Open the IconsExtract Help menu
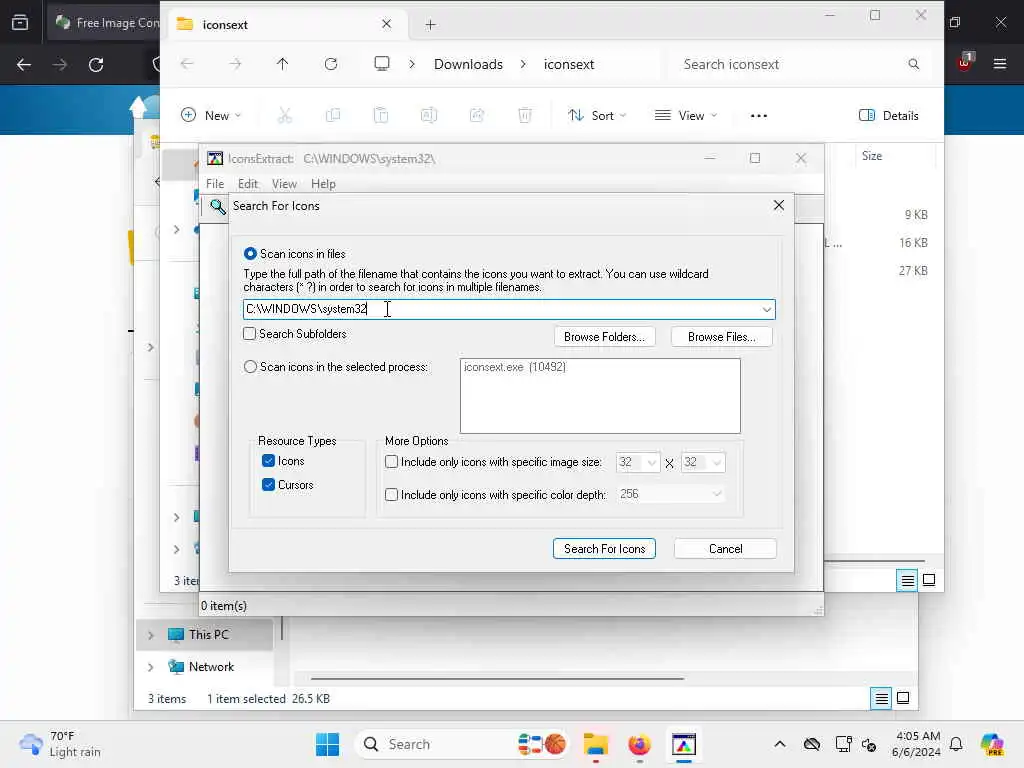The height and width of the screenshot is (768, 1024). 323,184
